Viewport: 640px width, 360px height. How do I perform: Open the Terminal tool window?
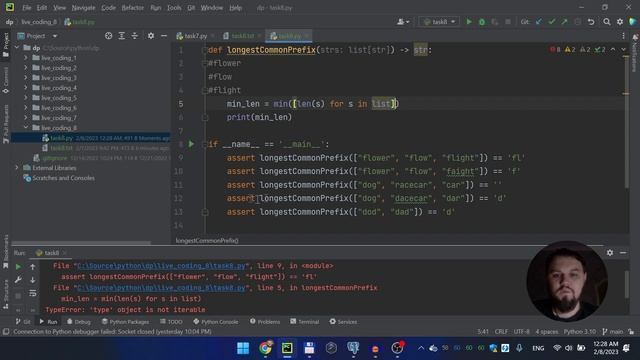click(304, 322)
